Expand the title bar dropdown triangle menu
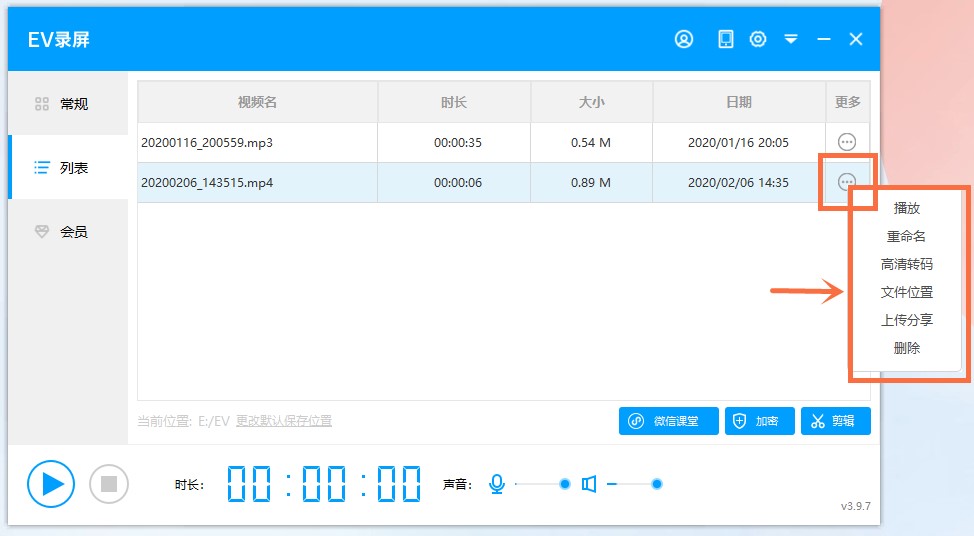 (x=791, y=39)
